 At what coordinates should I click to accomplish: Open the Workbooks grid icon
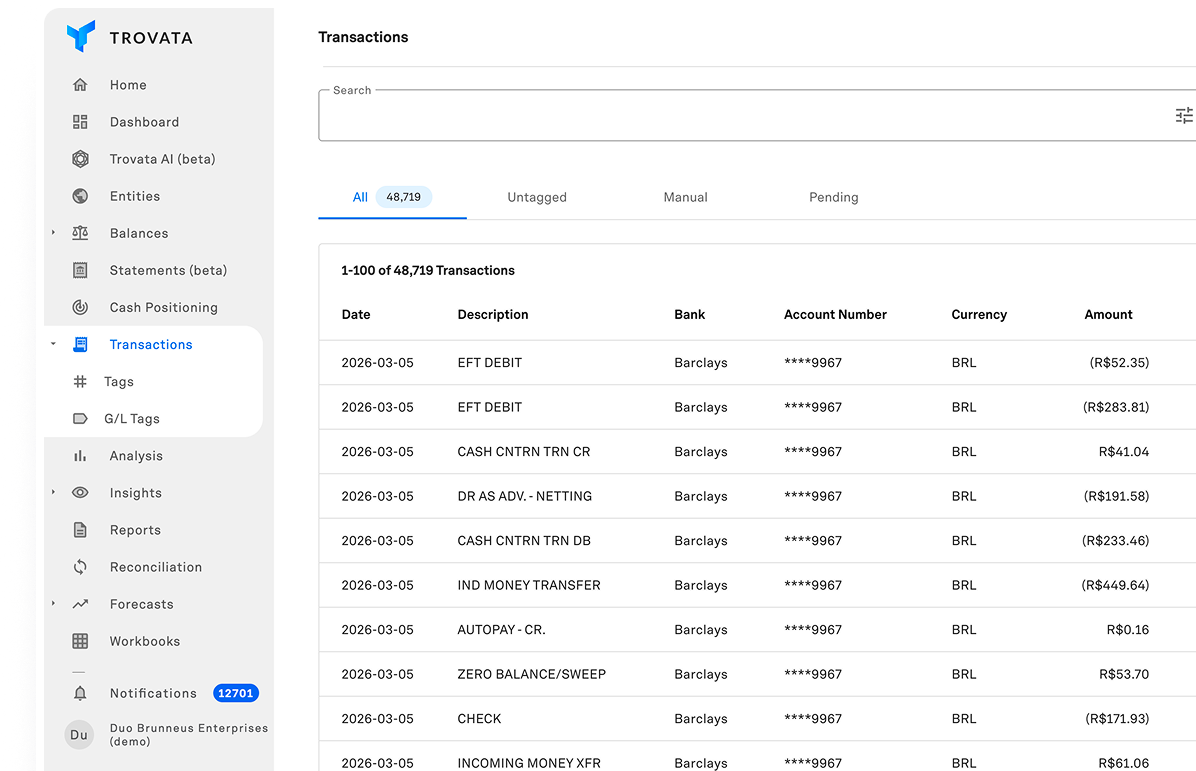click(80, 640)
